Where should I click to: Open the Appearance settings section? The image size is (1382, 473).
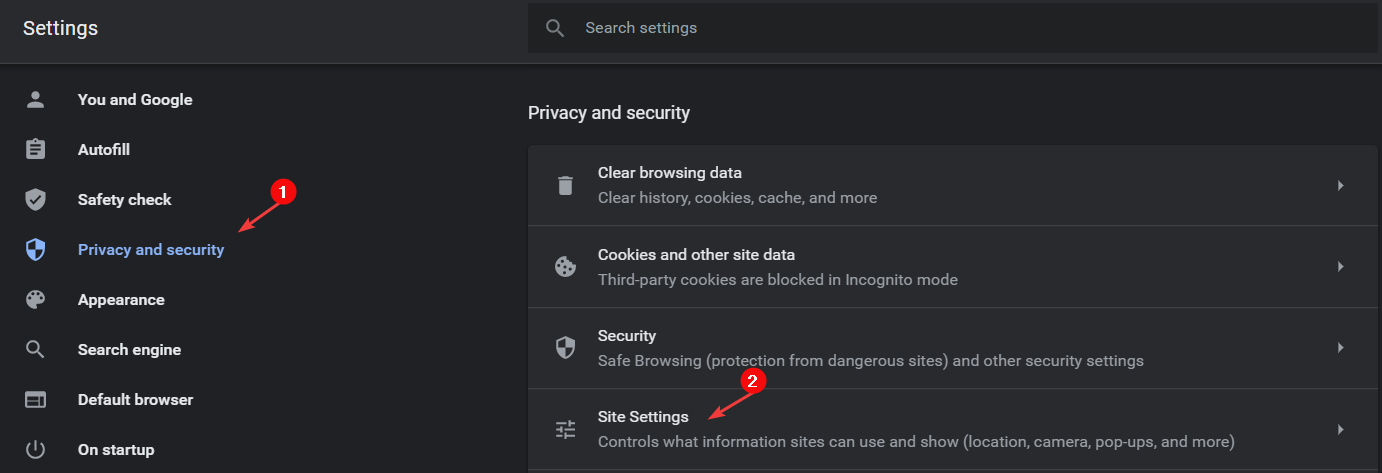(x=121, y=299)
